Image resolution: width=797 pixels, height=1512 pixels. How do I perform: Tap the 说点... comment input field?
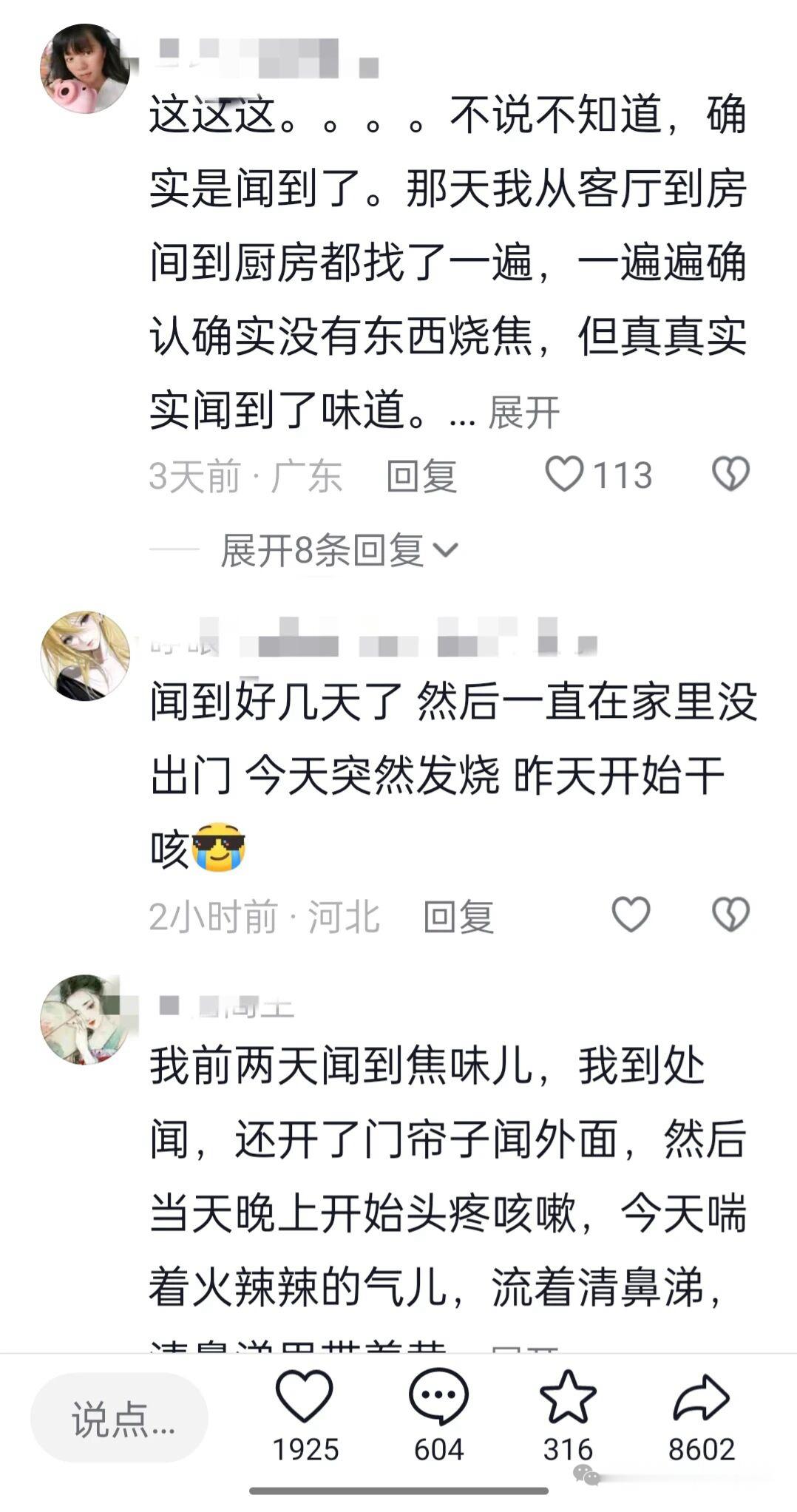(119, 1417)
